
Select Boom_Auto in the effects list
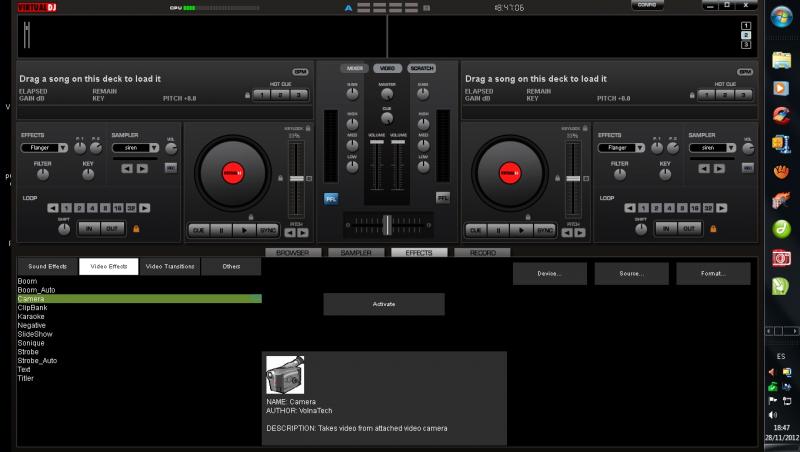[36, 290]
